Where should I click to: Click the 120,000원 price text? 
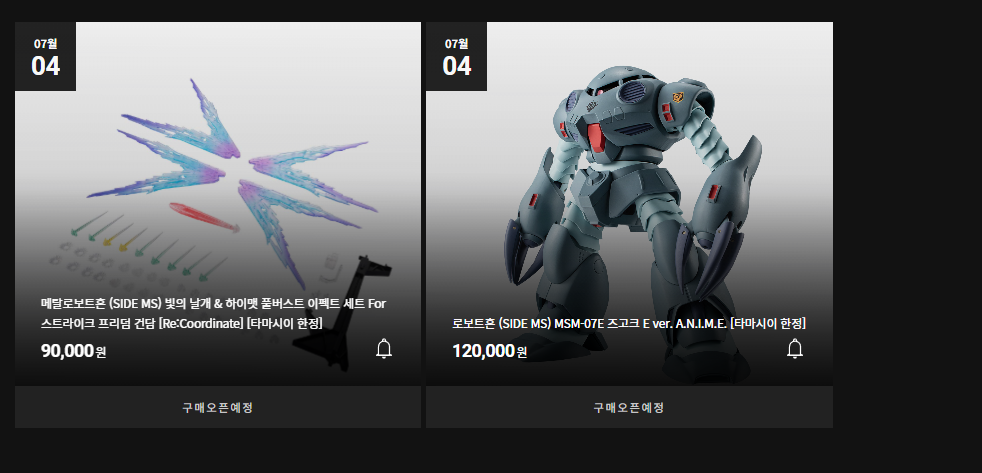coord(489,351)
